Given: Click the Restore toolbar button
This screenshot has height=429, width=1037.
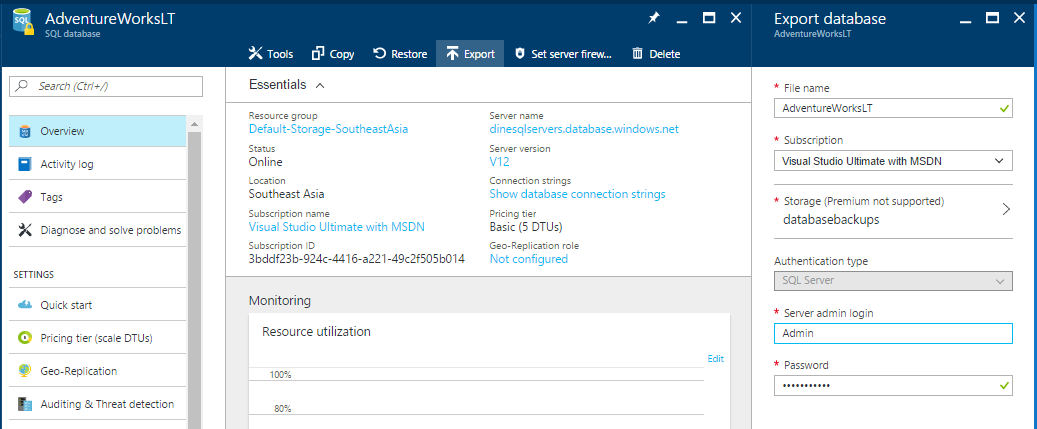Looking at the screenshot, I should (400, 54).
